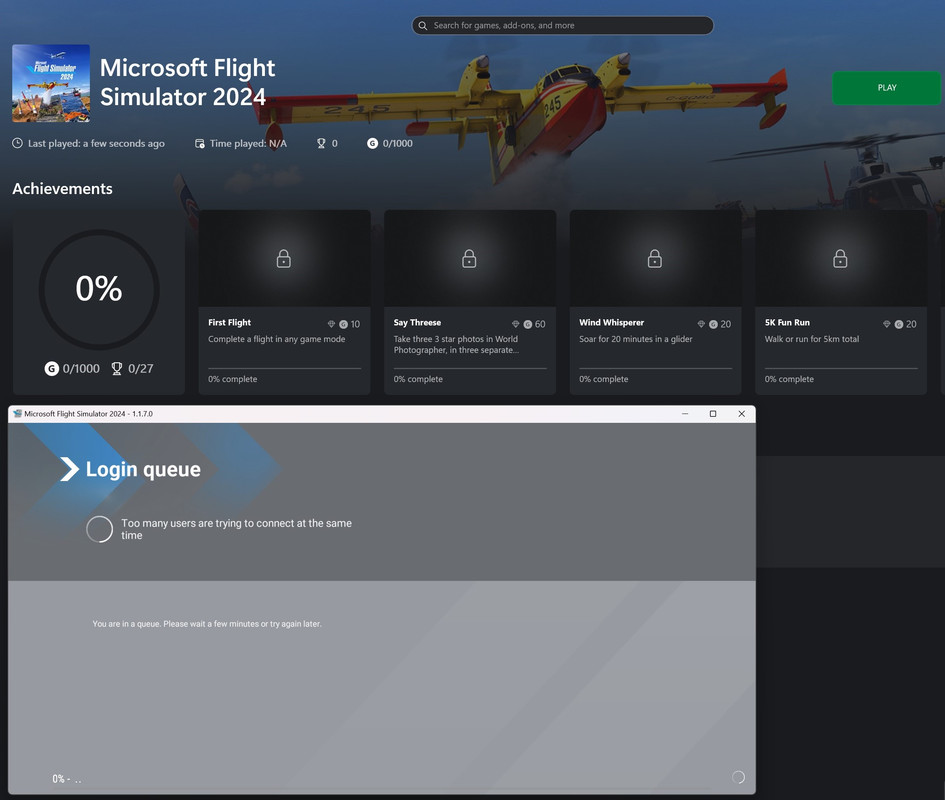This screenshot has height=800, width=945.
Task: Click the '0% - ..' loading status text
Action: click(67, 779)
